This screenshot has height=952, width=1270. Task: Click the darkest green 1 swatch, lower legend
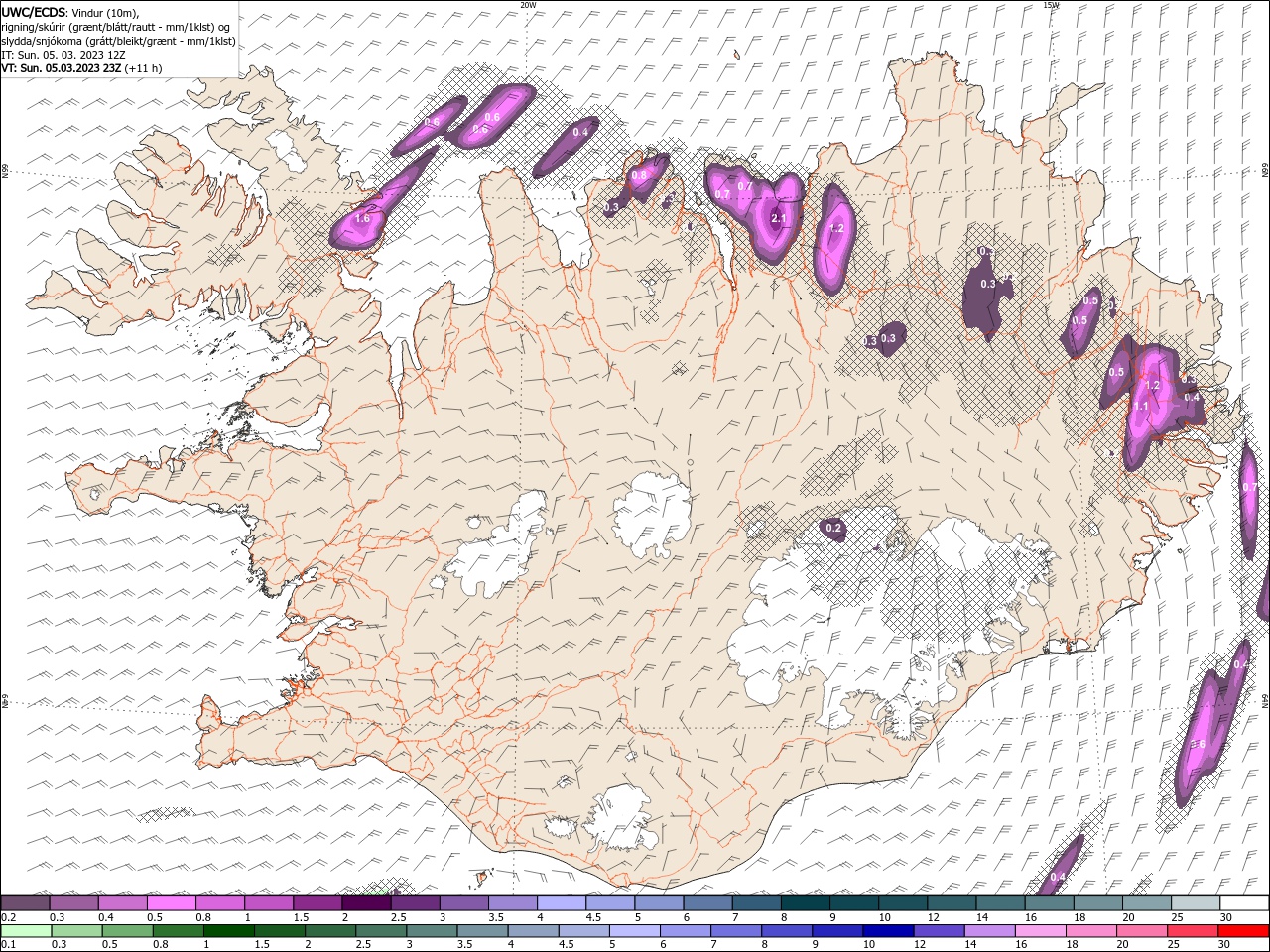coord(227,931)
